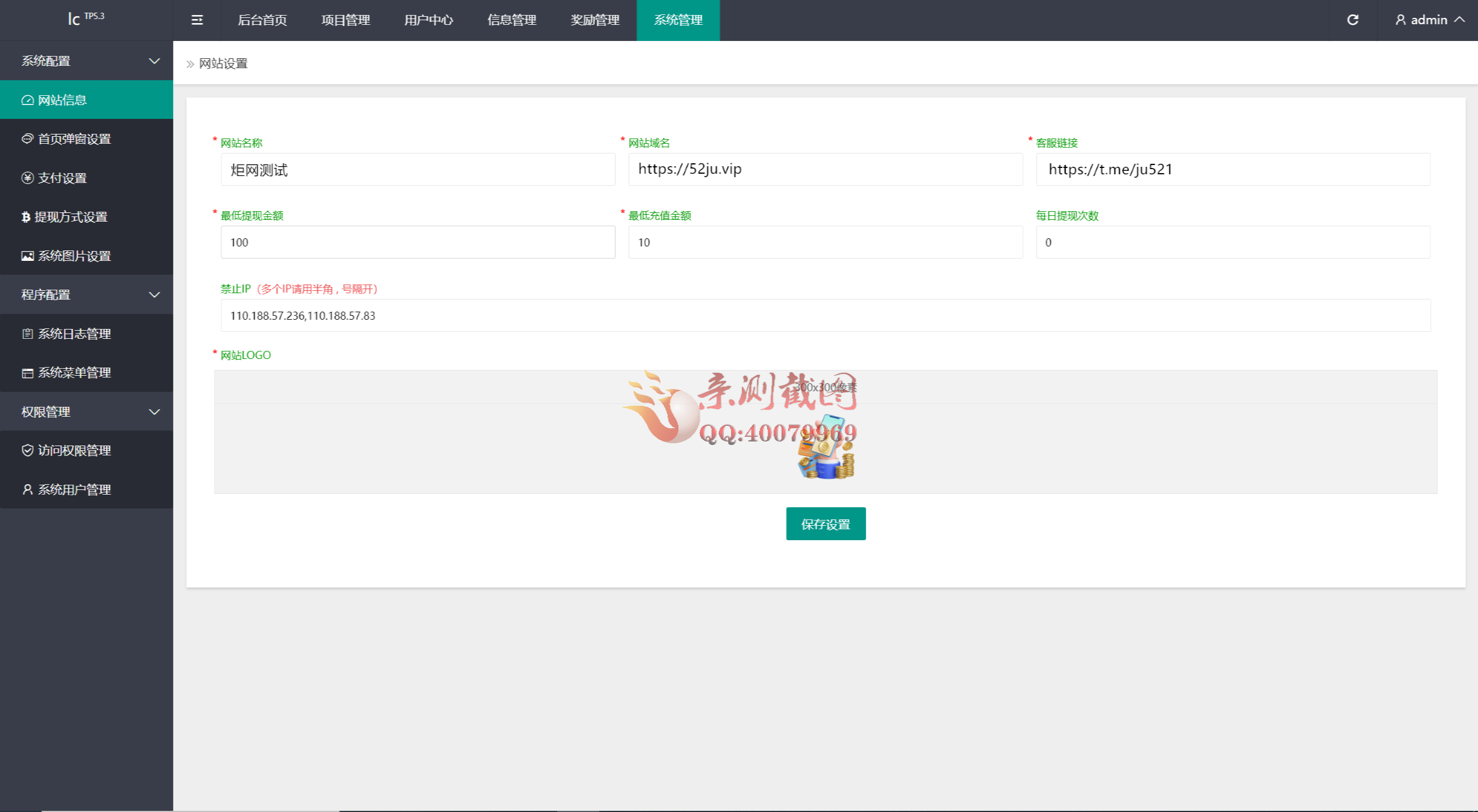Open 提现方式设置 withdrawal method settings
Image resolution: width=1478 pixels, height=812 pixels.
(70, 217)
